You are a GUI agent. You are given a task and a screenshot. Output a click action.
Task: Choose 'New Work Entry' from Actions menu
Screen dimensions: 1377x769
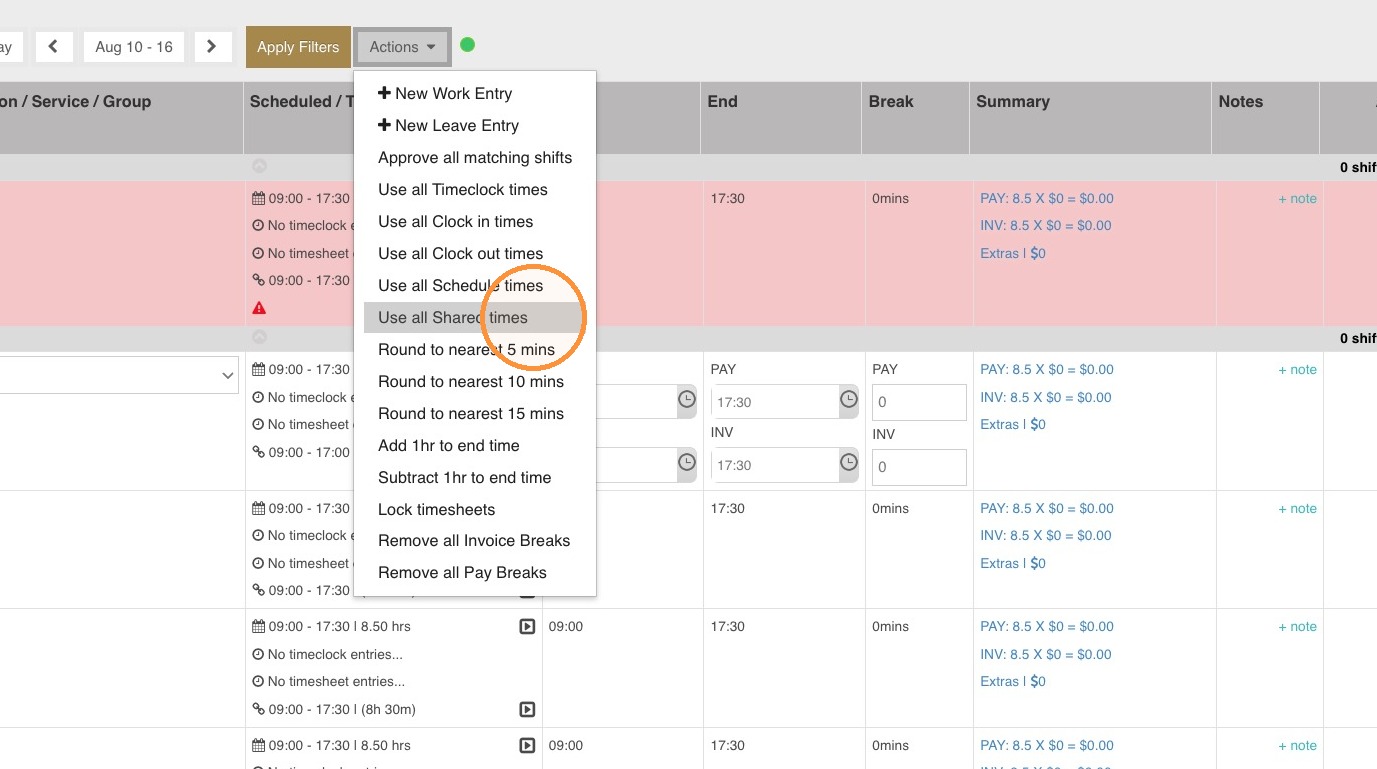point(475,94)
